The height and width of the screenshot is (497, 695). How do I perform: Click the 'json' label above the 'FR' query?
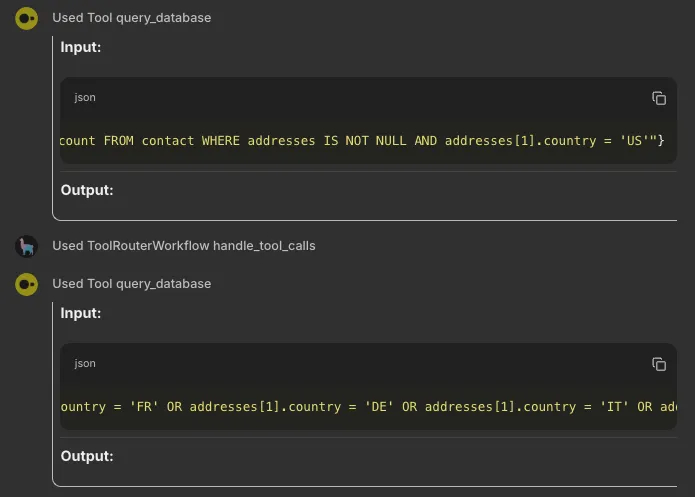point(85,363)
